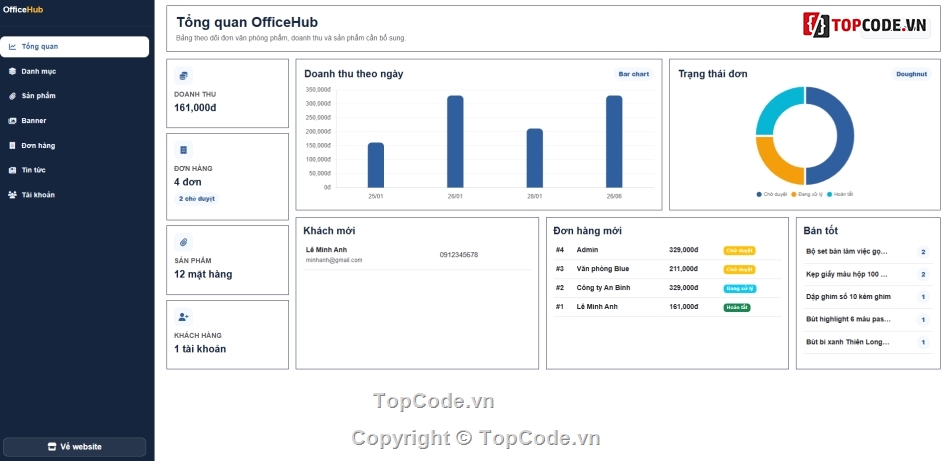Open Tài khoản in the sidebar

click(x=75, y=195)
